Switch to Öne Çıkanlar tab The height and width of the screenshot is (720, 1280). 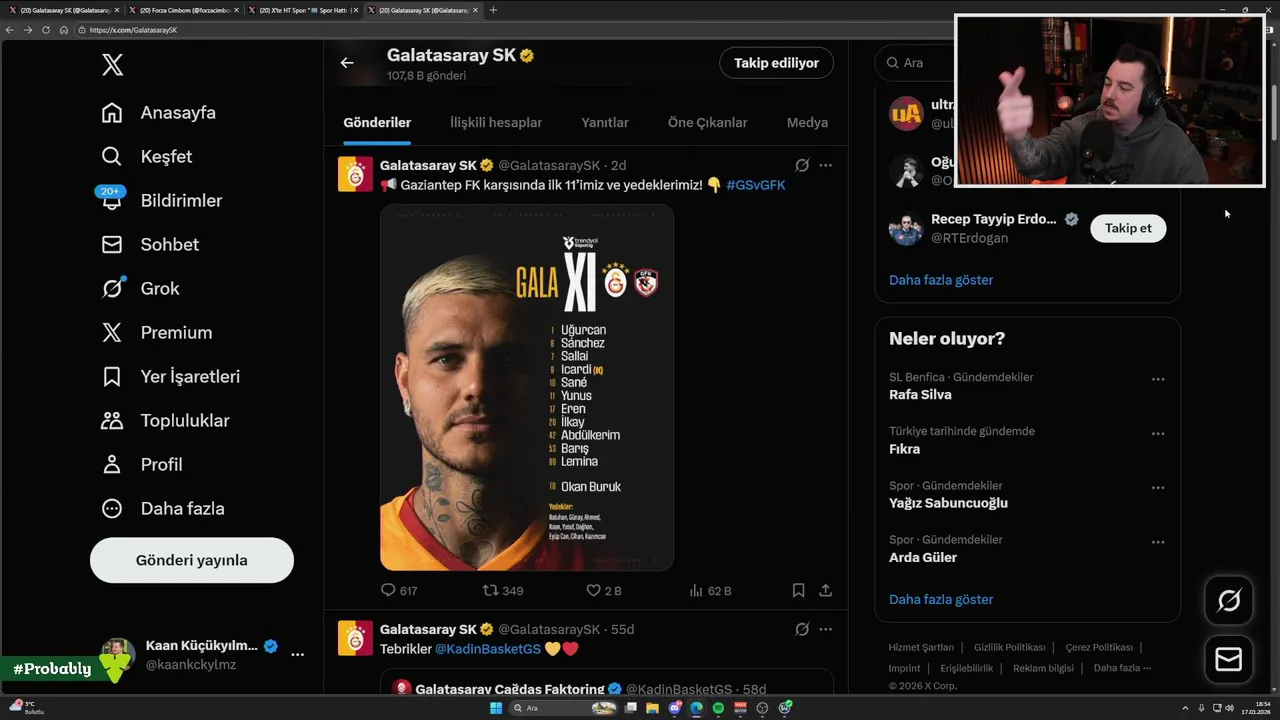click(708, 123)
